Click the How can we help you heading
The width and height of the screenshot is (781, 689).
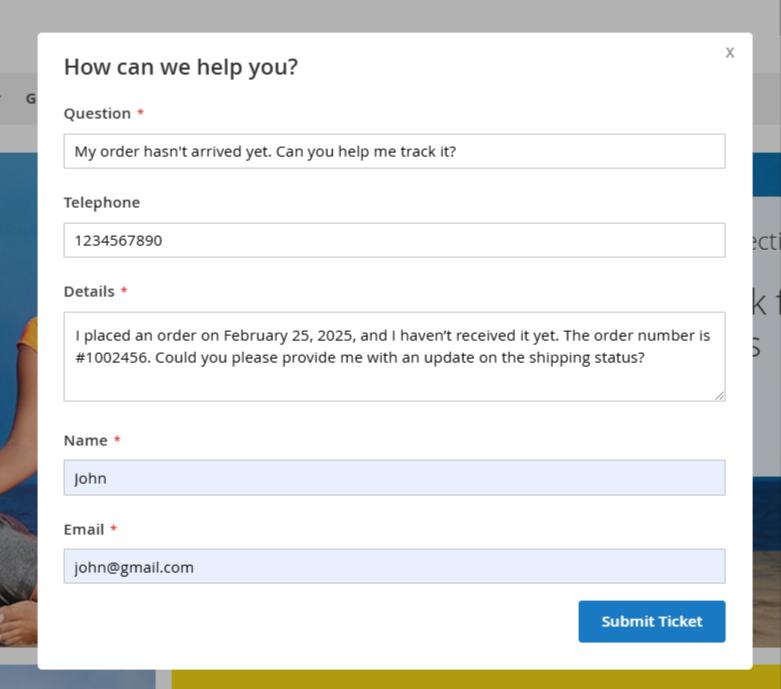click(x=181, y=67)
